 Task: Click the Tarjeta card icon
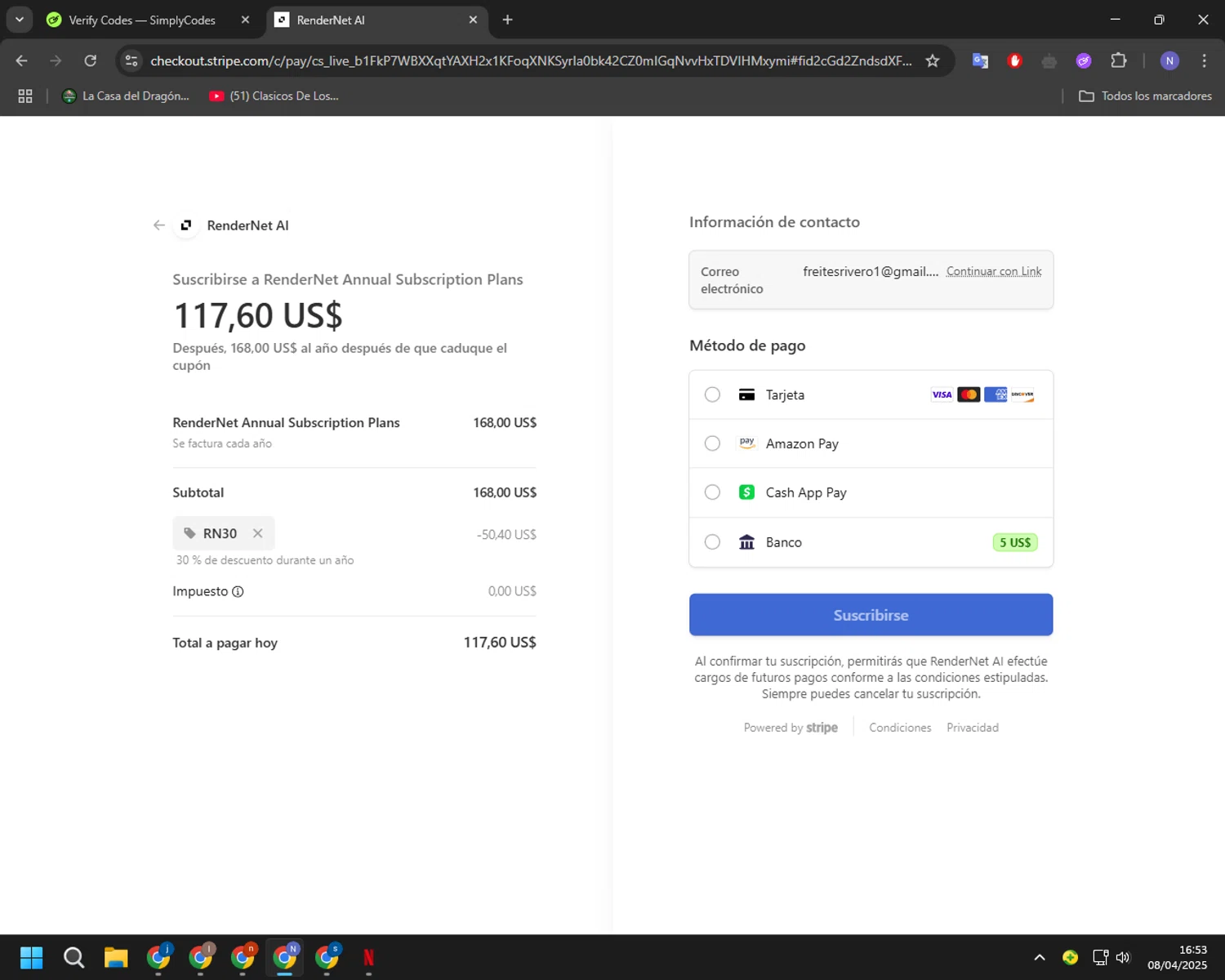[x=746, y=394]
